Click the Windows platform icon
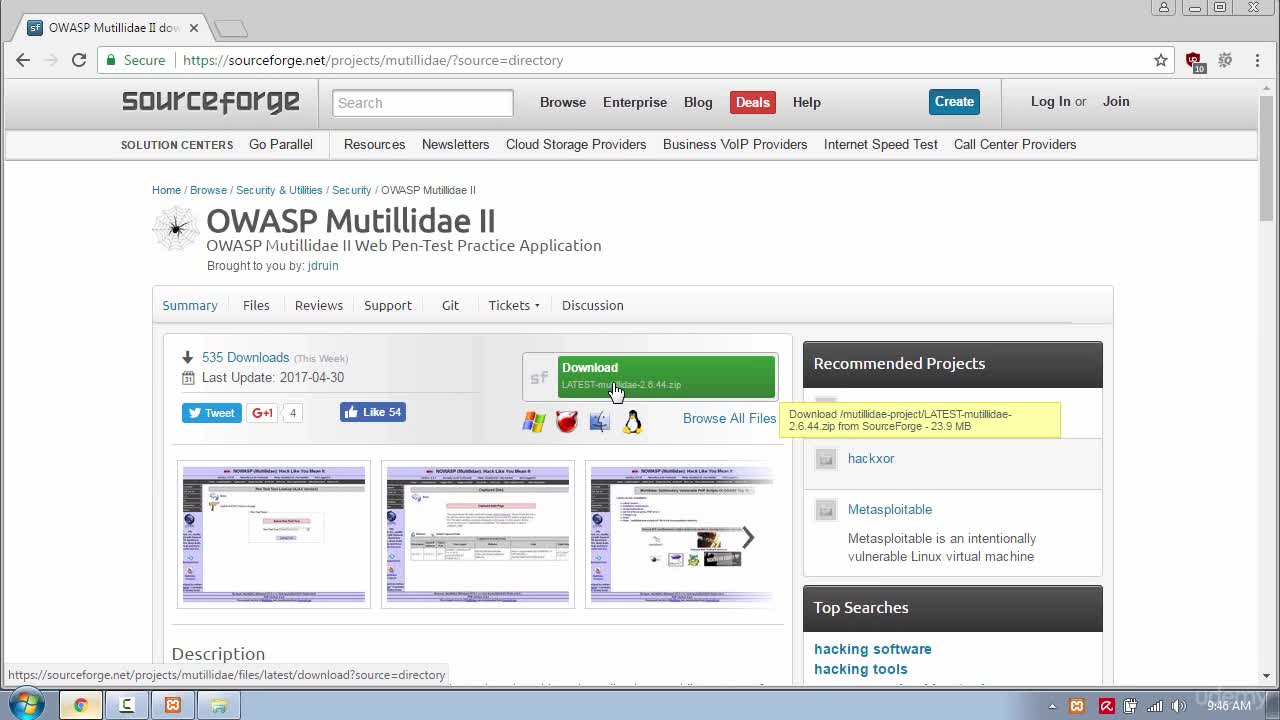The image size is (1280, 720). coord(534,422)
